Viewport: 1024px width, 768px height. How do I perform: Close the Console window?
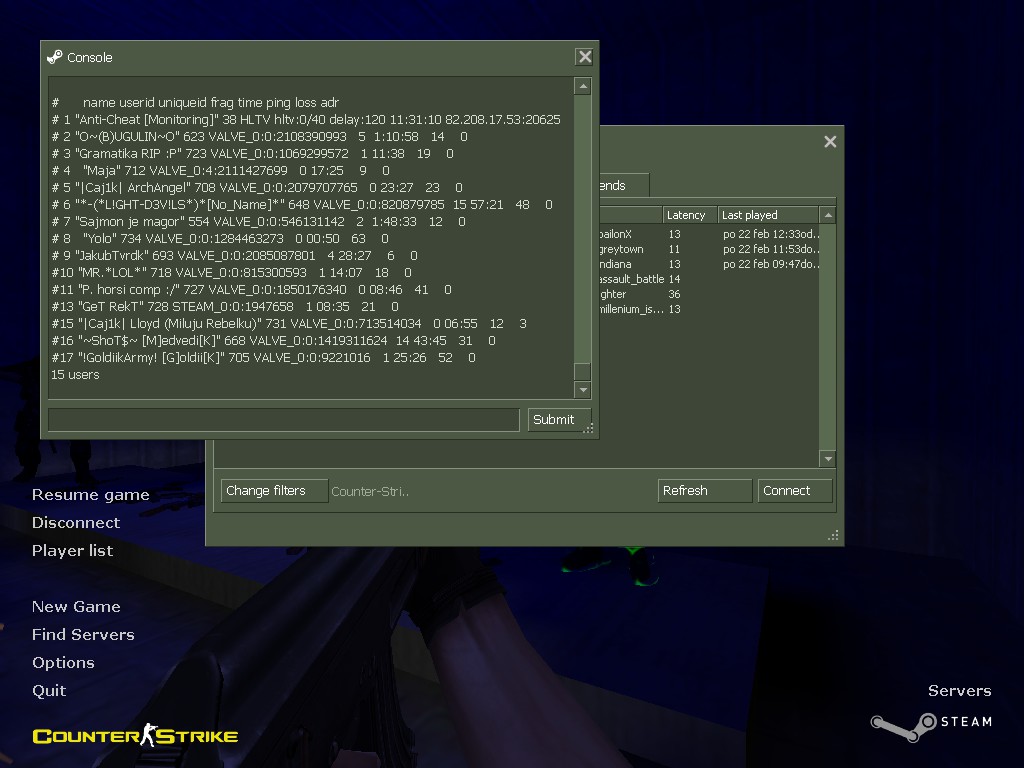point(584,57)
